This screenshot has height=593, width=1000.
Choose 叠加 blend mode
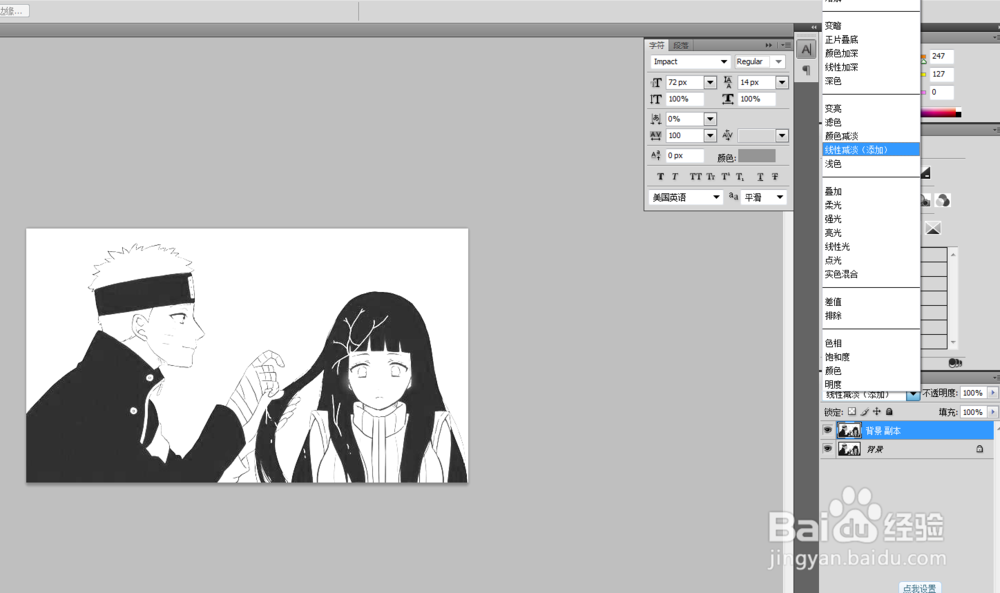pyautogui.click(x=833, y=191)
